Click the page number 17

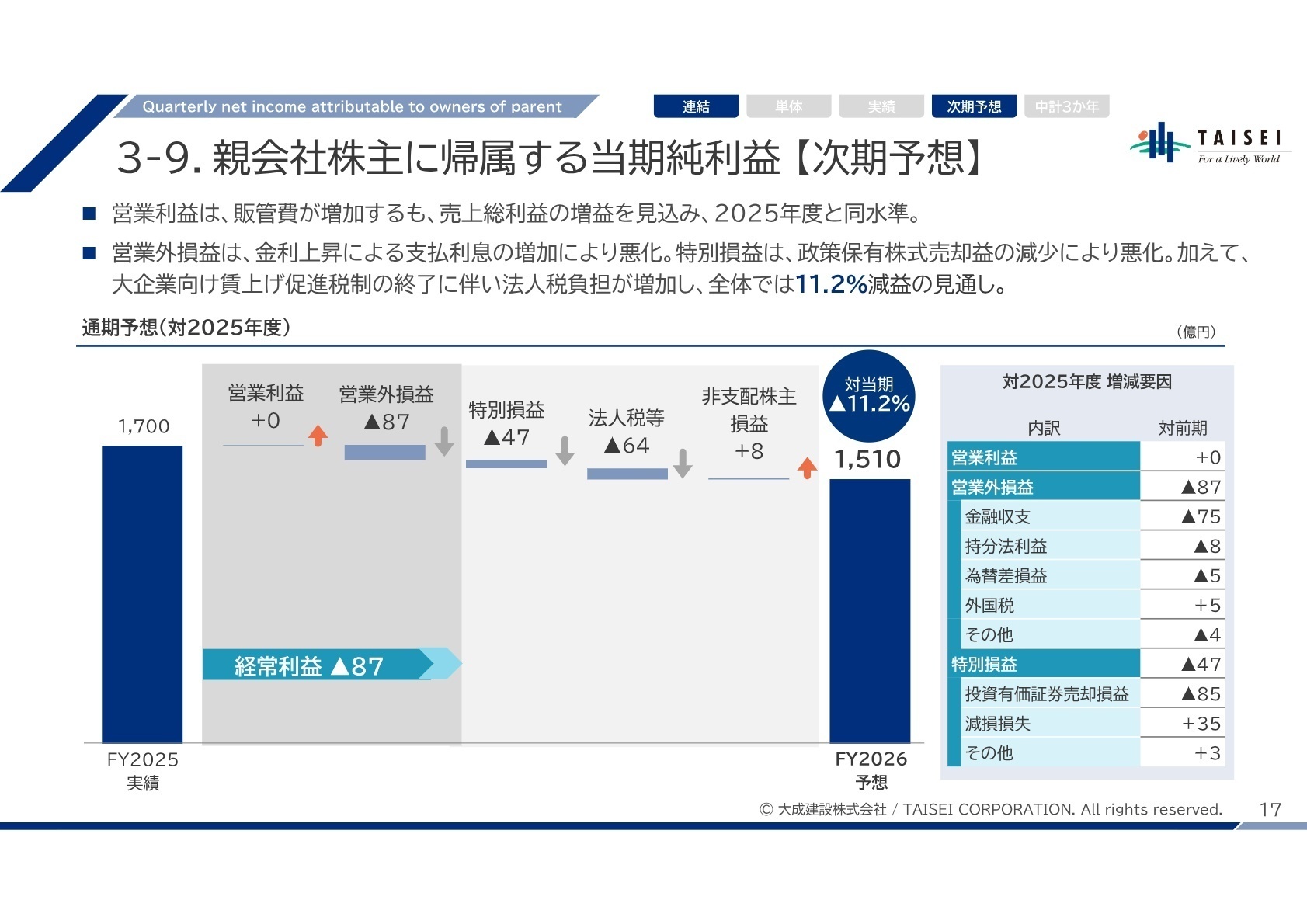pyautogui.click(x=1270, y=809)
